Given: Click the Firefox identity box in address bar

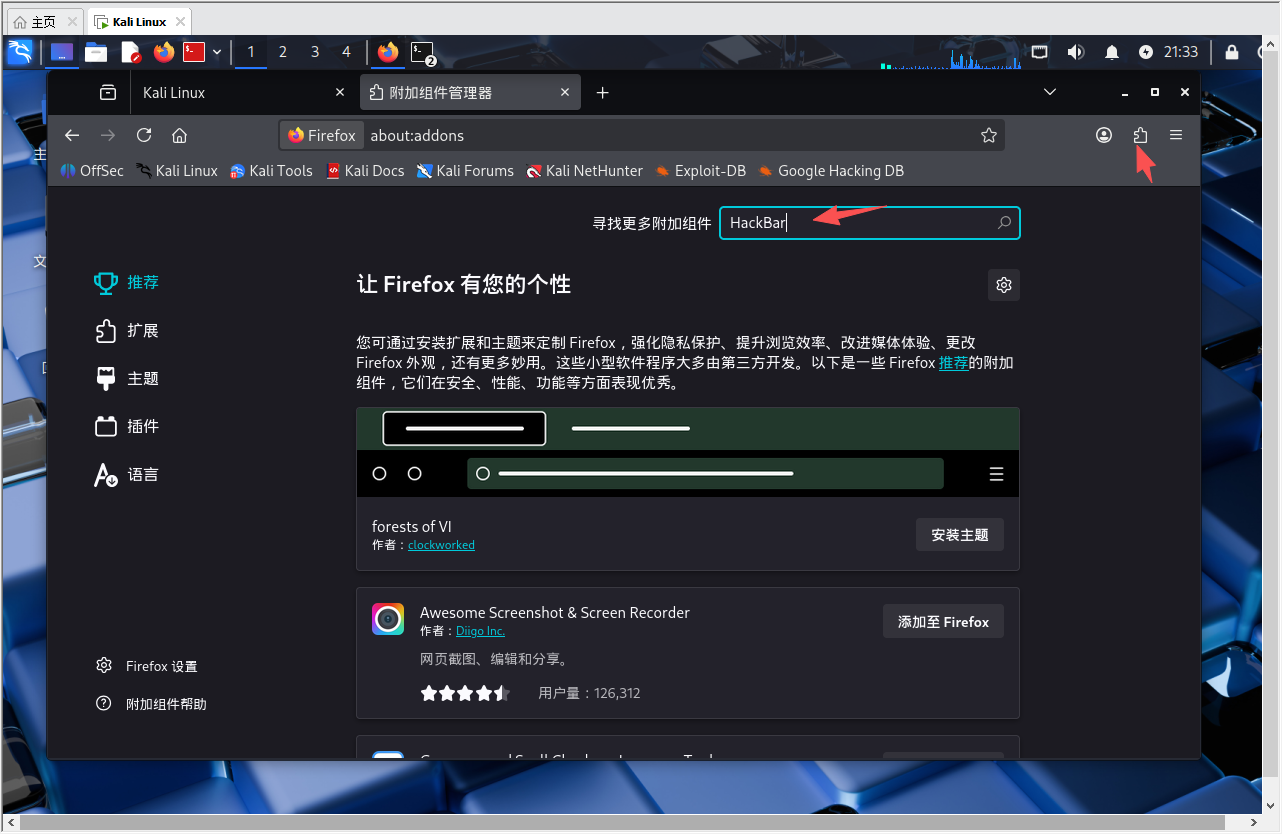Looking at the screenshot, I should tap(322, 135).
